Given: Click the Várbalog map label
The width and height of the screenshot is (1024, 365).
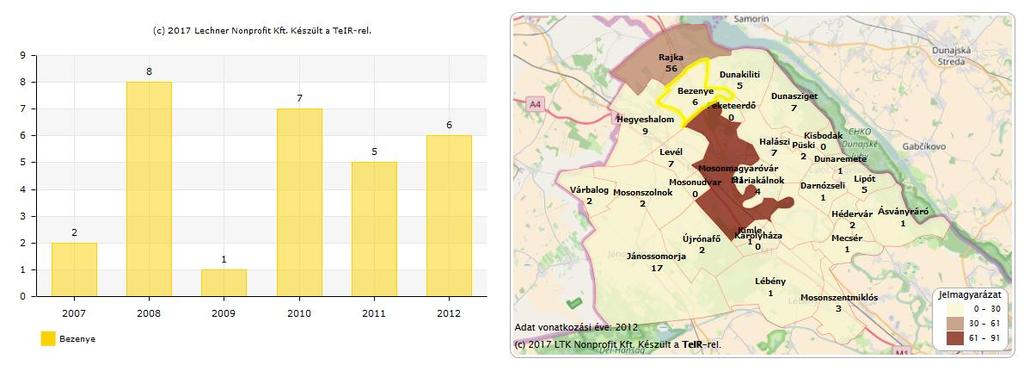Looking at the screenshot, I should tap(589, 190).
